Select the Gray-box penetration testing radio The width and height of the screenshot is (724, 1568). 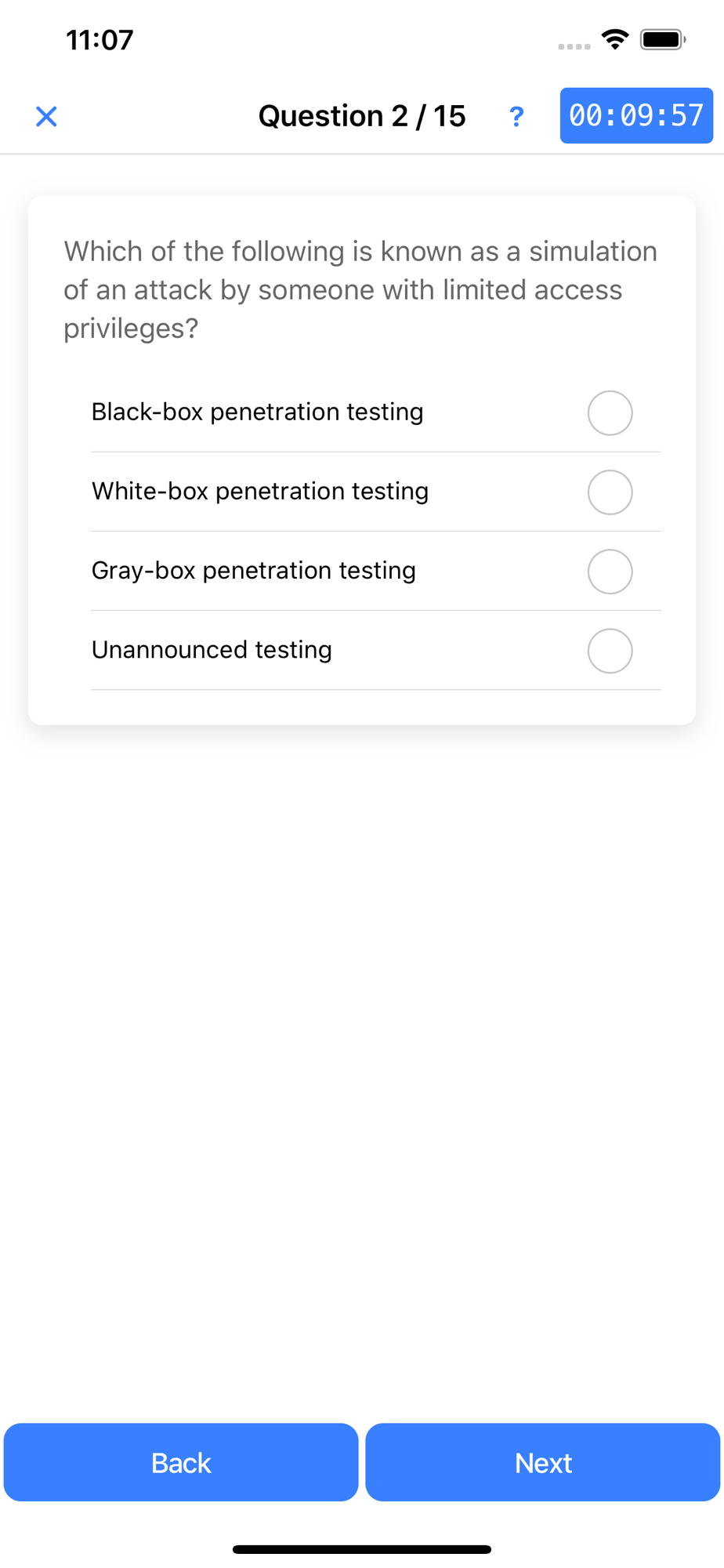[x=610, y=572]
